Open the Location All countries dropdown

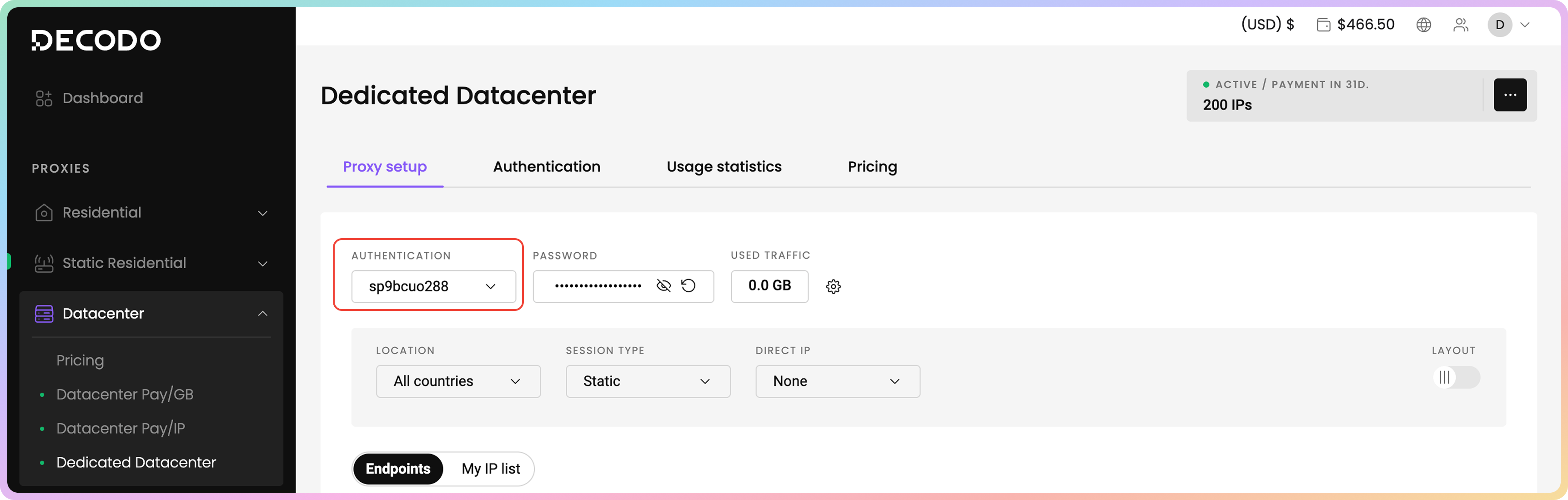point(458,381)
